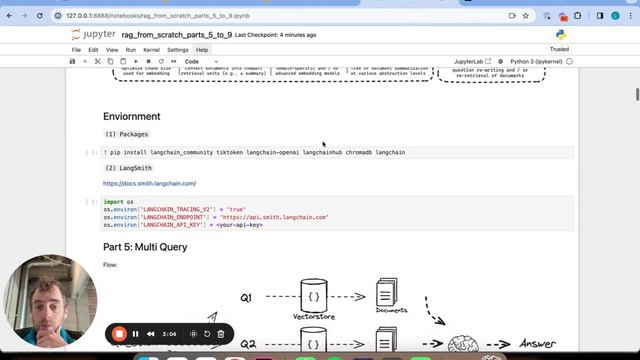Open the Code cell type dropdown
The image size is (640, 360).
(201, 62)
